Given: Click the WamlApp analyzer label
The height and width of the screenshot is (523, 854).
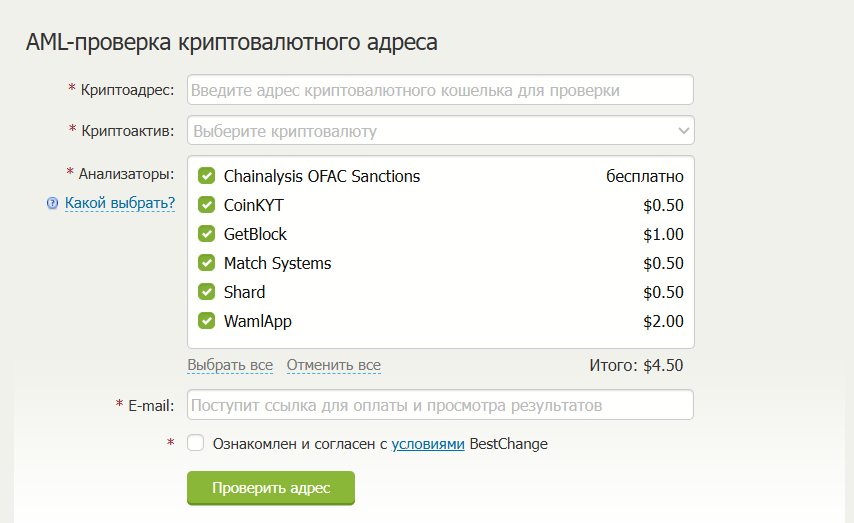Looking at the screenshot, I should 258,321.
